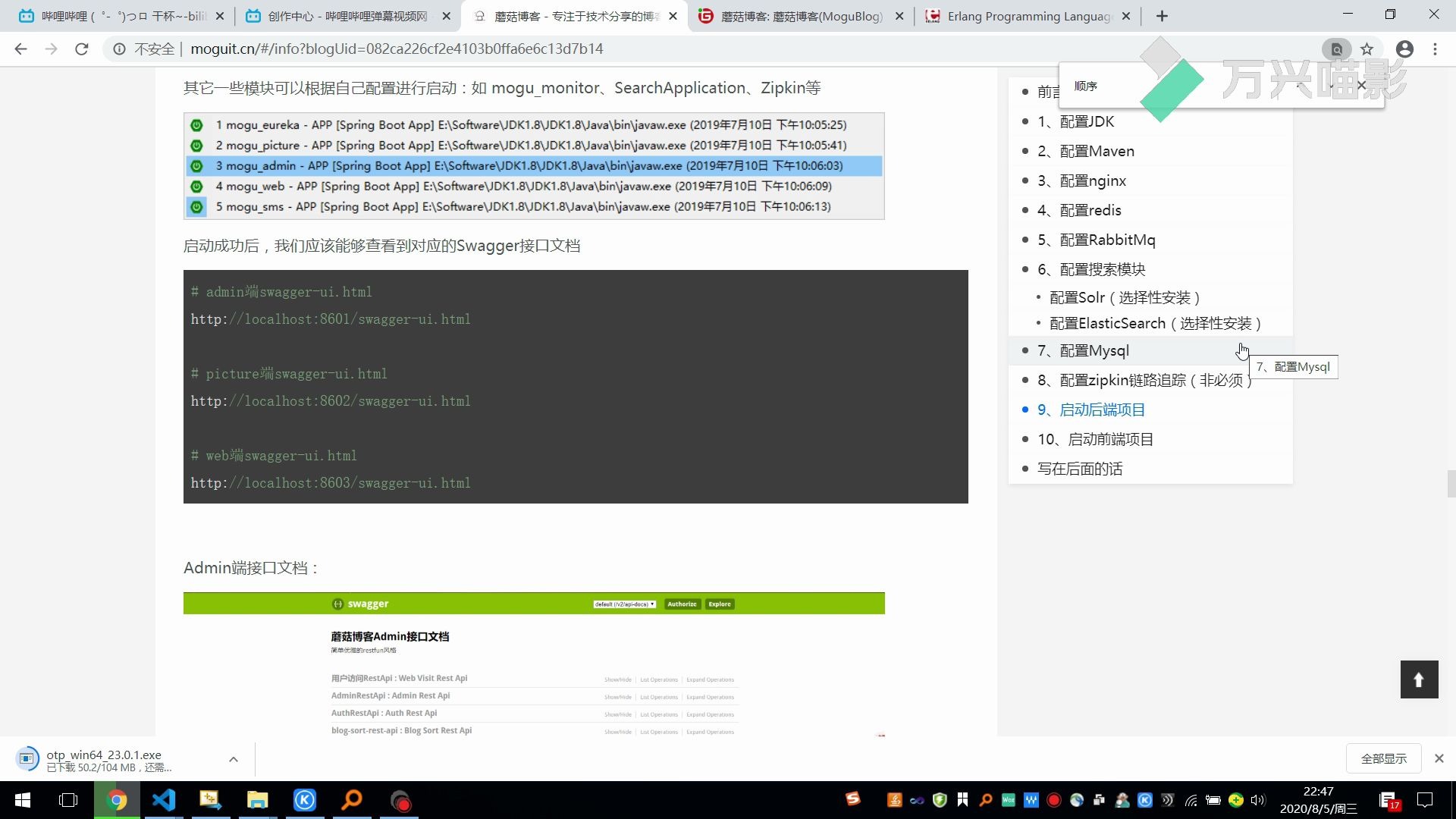Click the Chrome taskbar icon
The image size is (1456, 819).
(x=117, y=800)
